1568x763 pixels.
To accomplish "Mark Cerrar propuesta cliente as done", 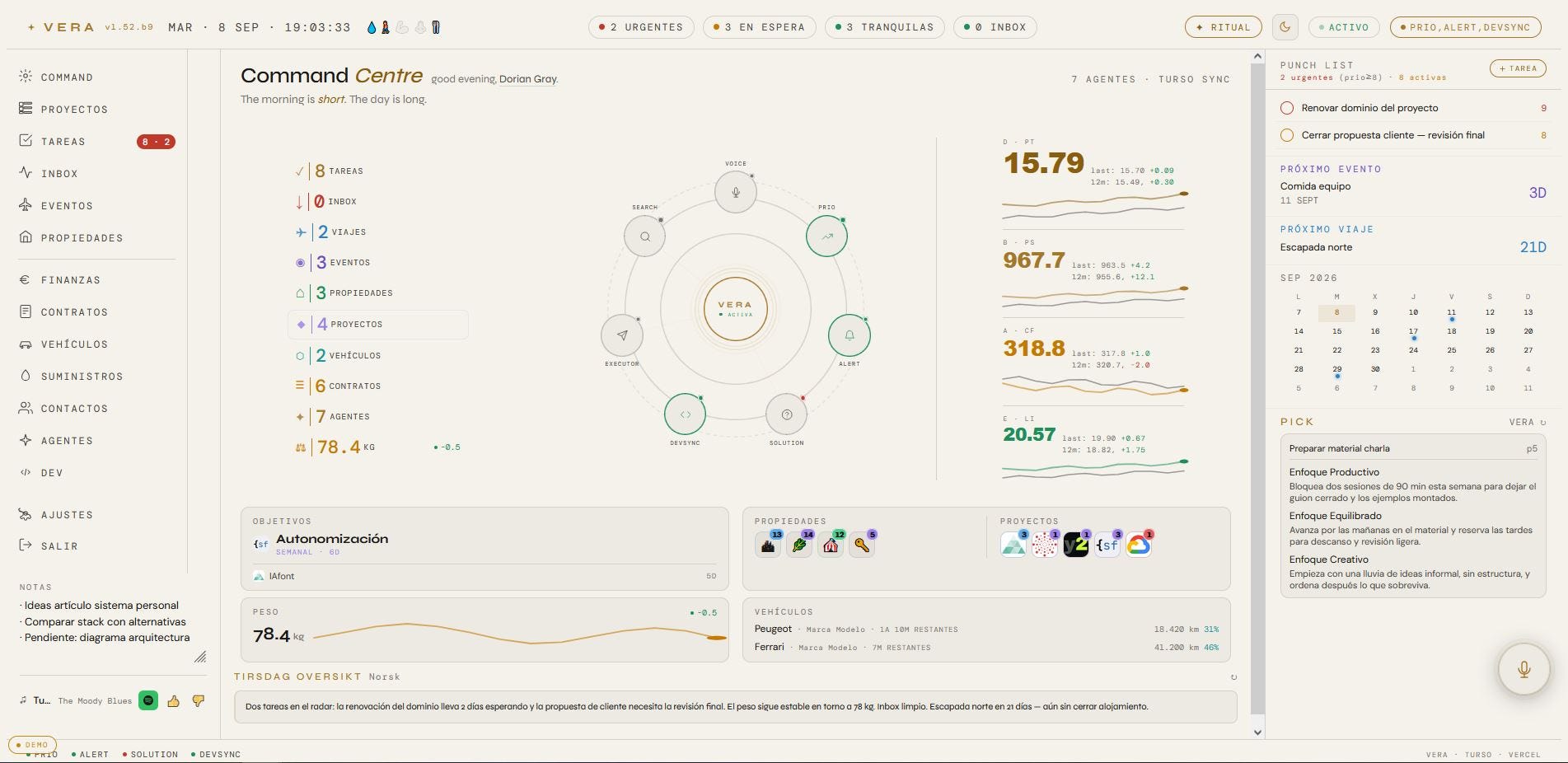I will 1286,135.
